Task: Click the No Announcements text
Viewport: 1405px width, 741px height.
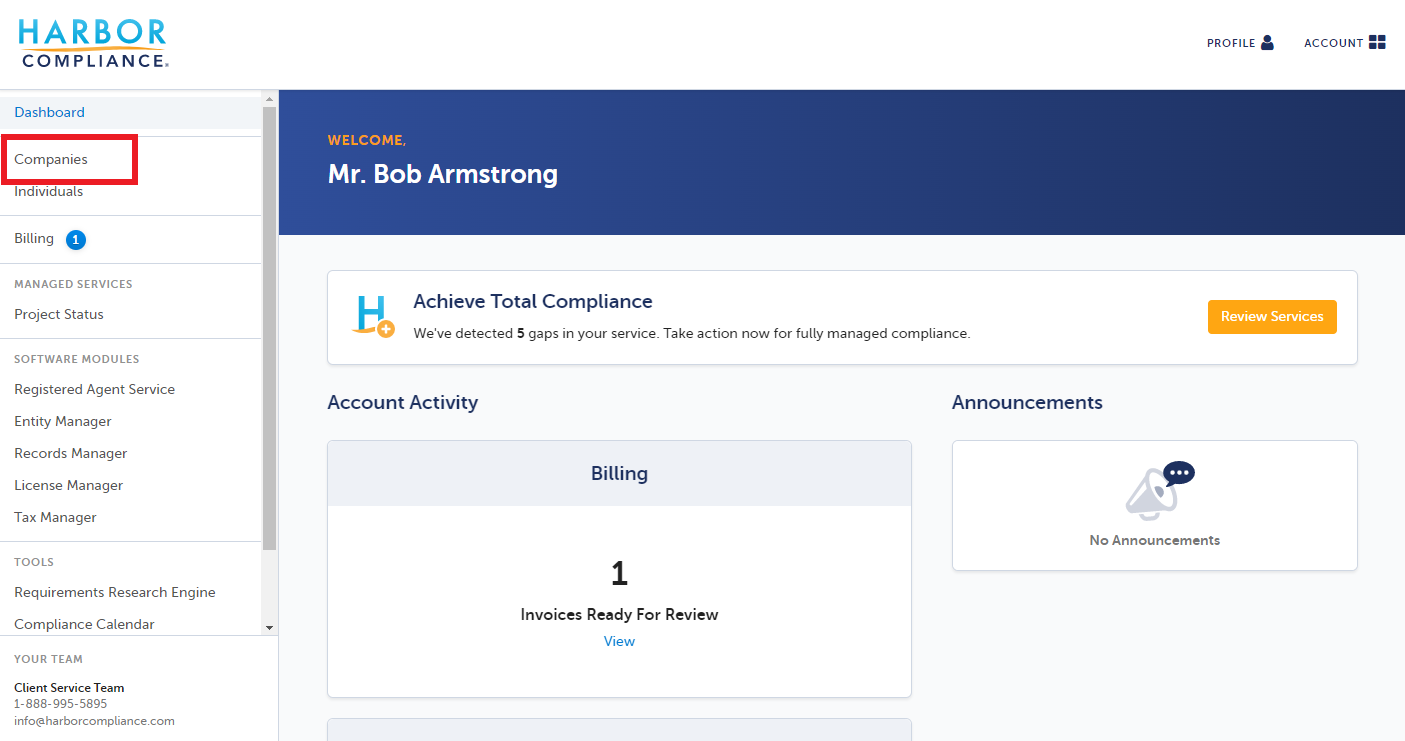Action: pyautogui.click(x=1155, y=540)
